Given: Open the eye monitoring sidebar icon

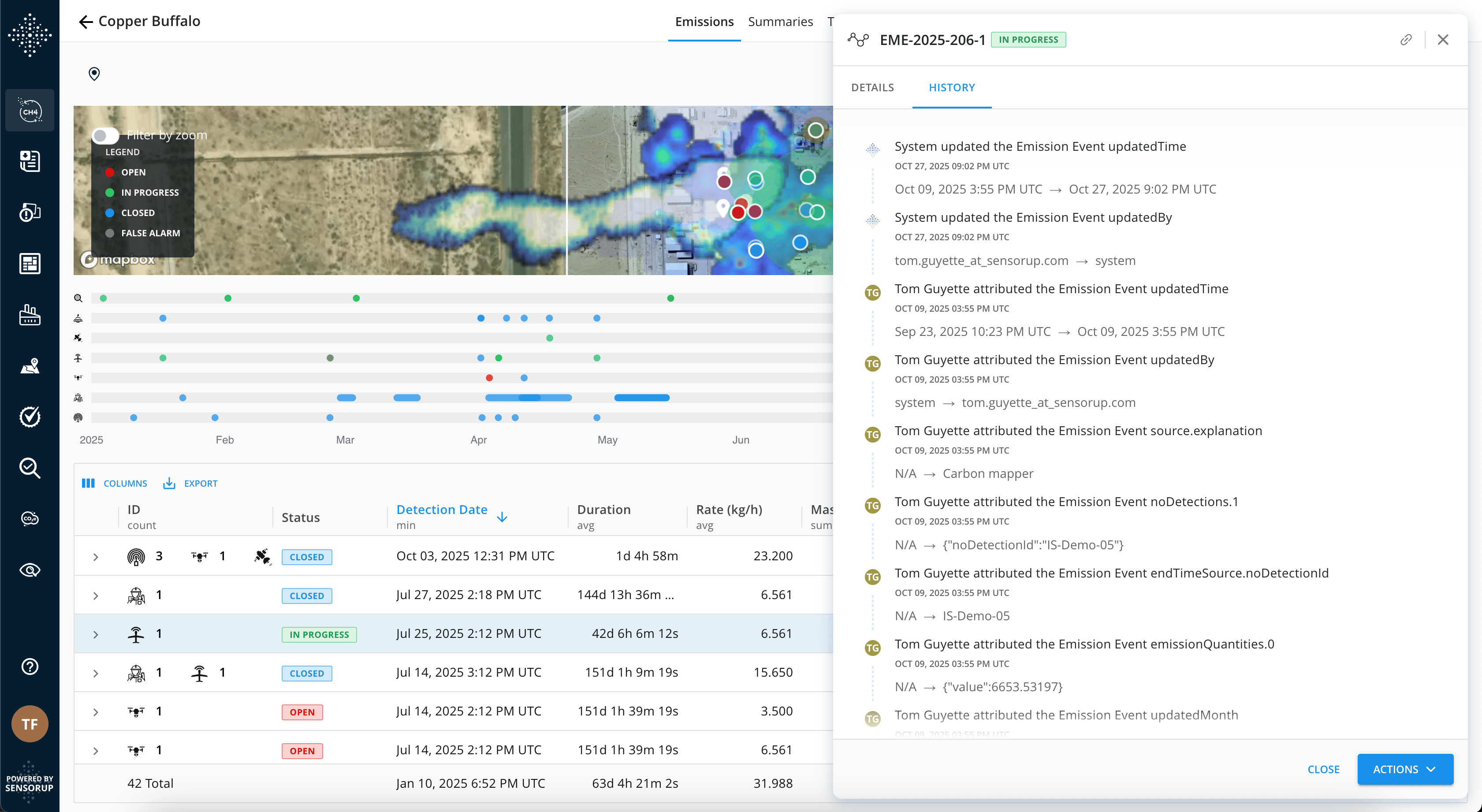Looking at the screenshot, I should tap(30, 570).
